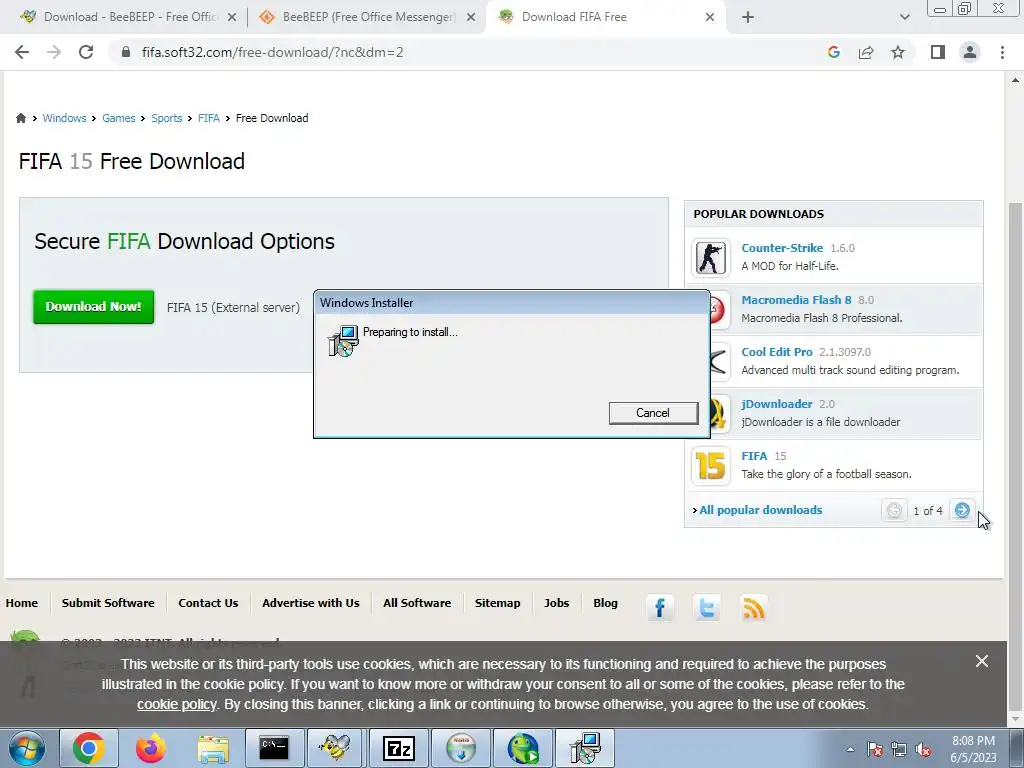Show hidden system tray icons arrow
The image size is (1024, 768).
tap(850, 749)
